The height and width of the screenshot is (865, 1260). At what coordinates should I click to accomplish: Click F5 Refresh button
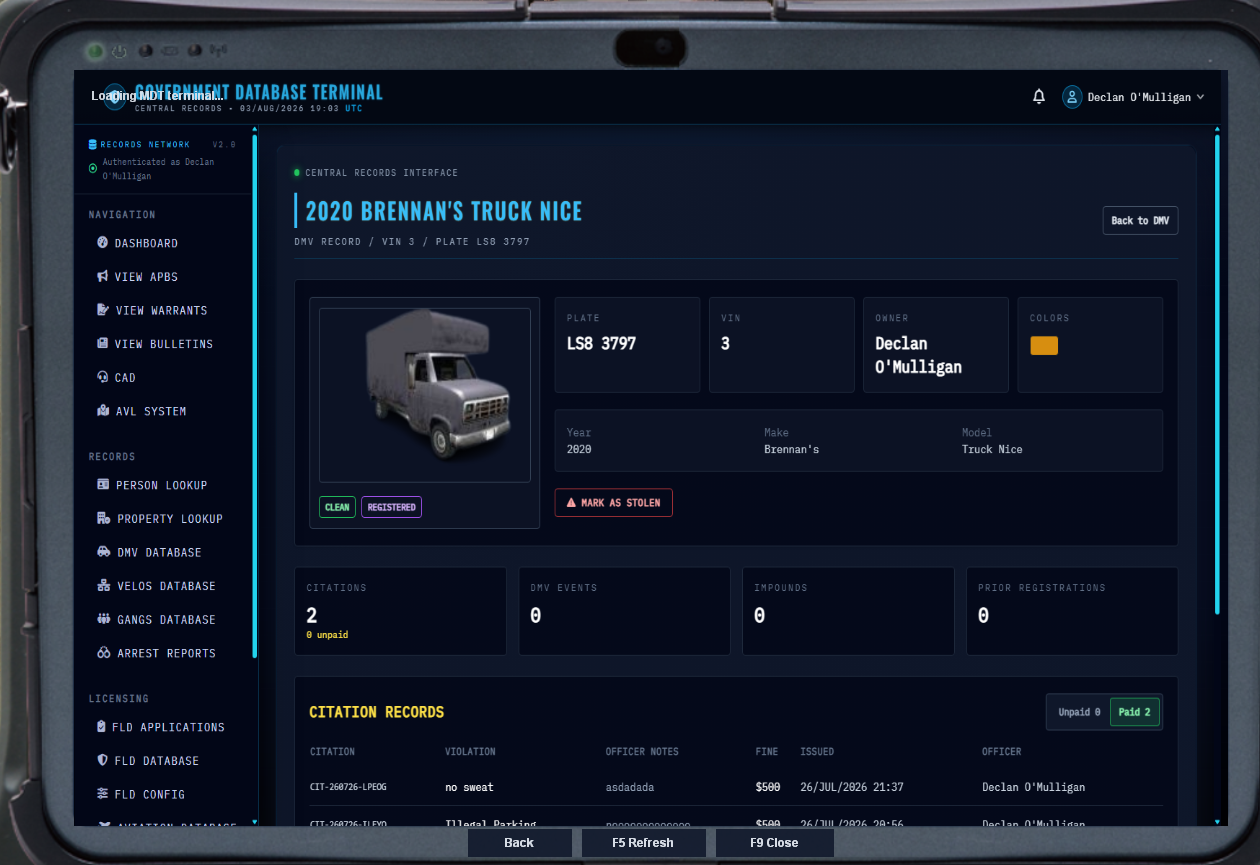point(643,843)
